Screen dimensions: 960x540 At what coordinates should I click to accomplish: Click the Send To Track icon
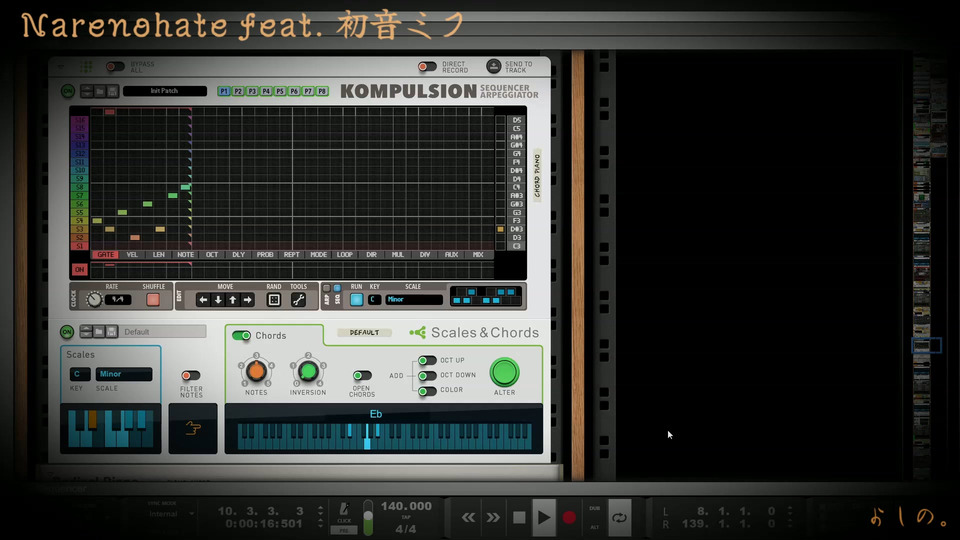click(493, 66)
